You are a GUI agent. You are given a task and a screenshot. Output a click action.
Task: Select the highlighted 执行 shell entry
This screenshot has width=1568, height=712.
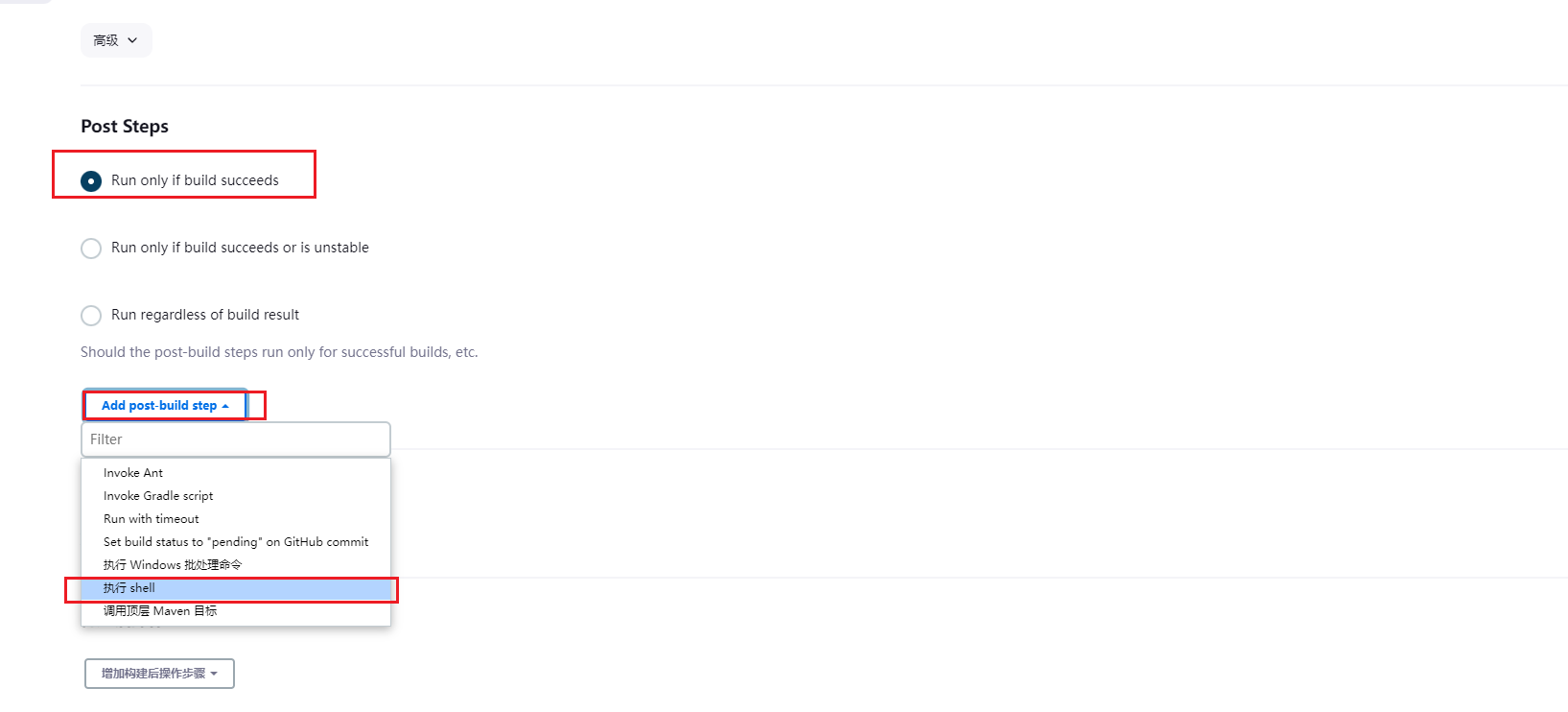click(236, 588)
